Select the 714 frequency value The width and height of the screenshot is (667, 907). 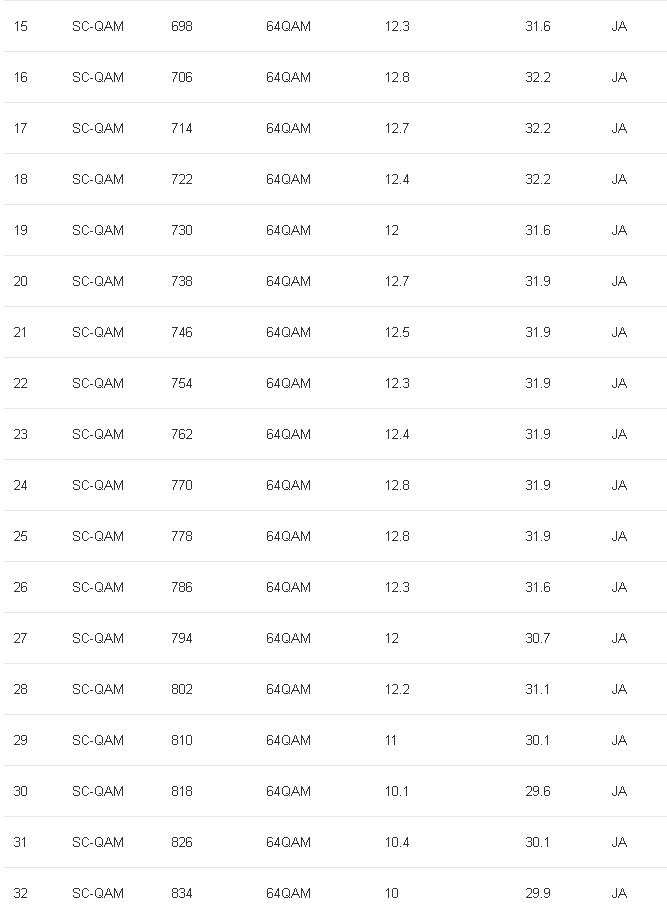coord(182,128)
